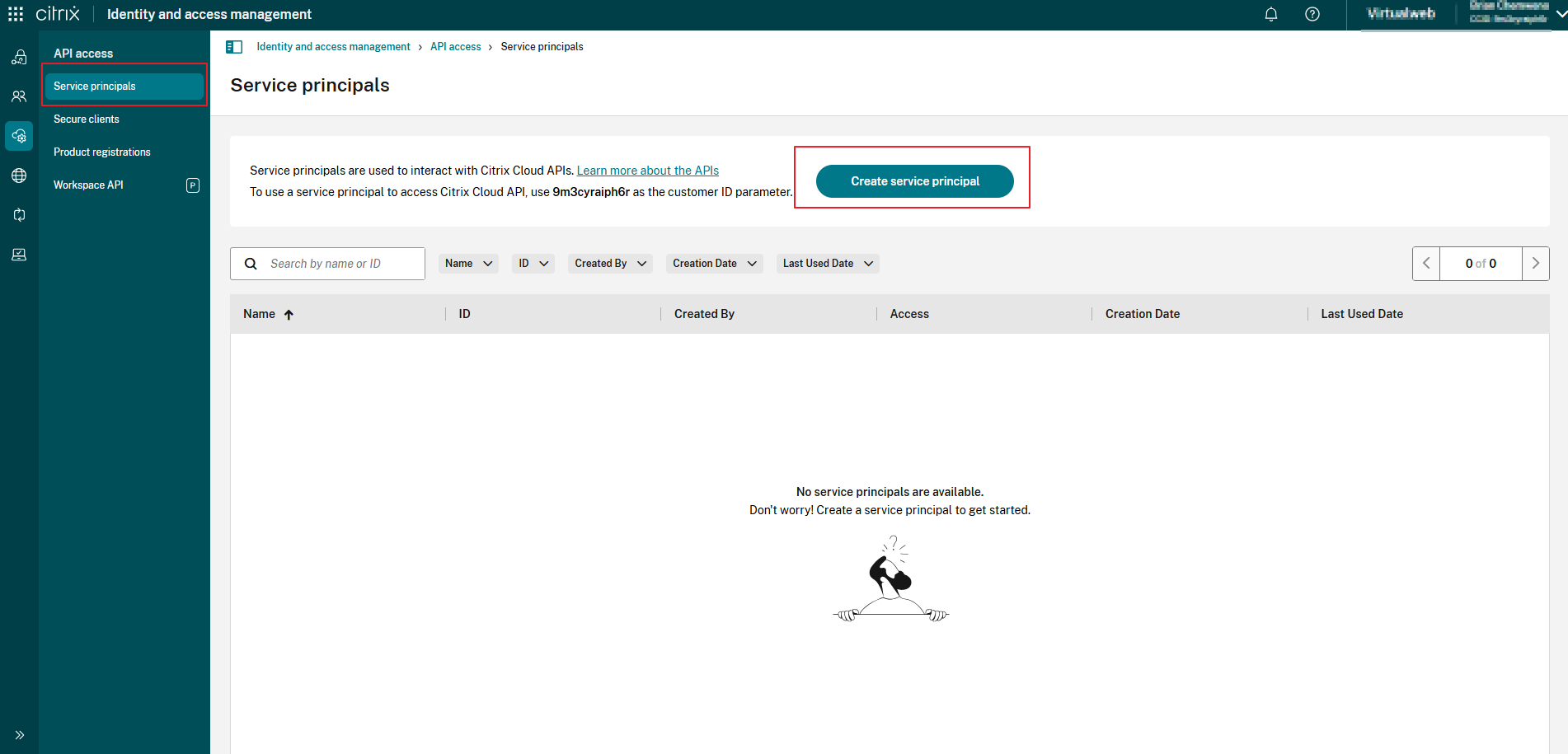
Task: Open Learn more about the APIs link
Action: point(648,171)
